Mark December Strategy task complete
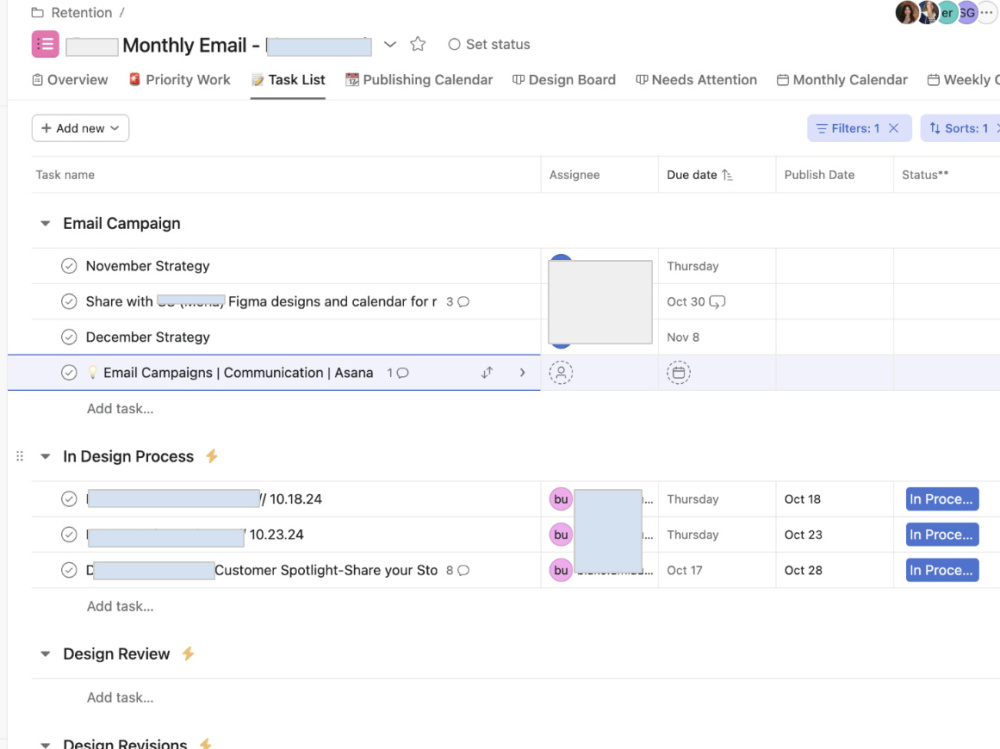 tap(69, 337)
